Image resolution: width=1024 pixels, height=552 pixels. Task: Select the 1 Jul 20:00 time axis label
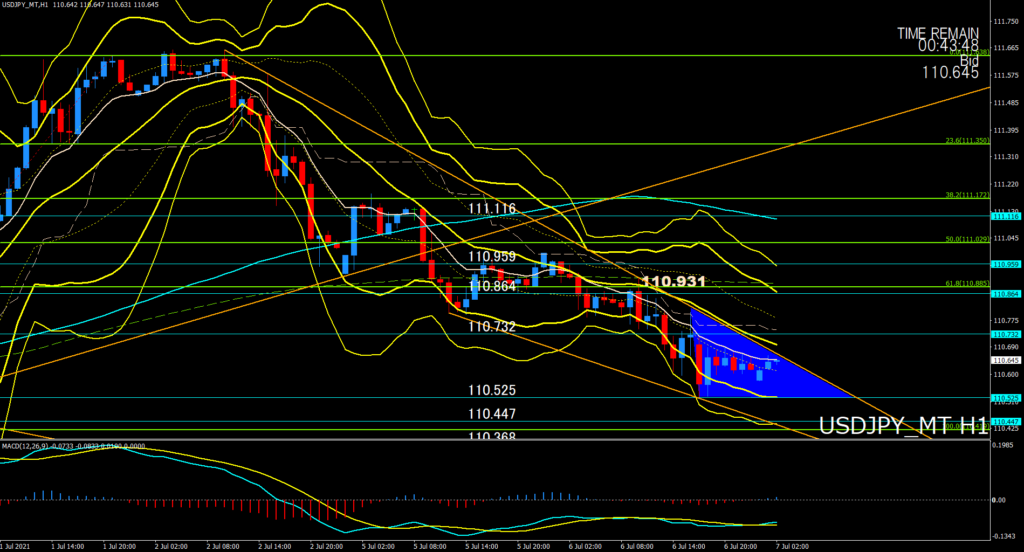coord(119,546)
